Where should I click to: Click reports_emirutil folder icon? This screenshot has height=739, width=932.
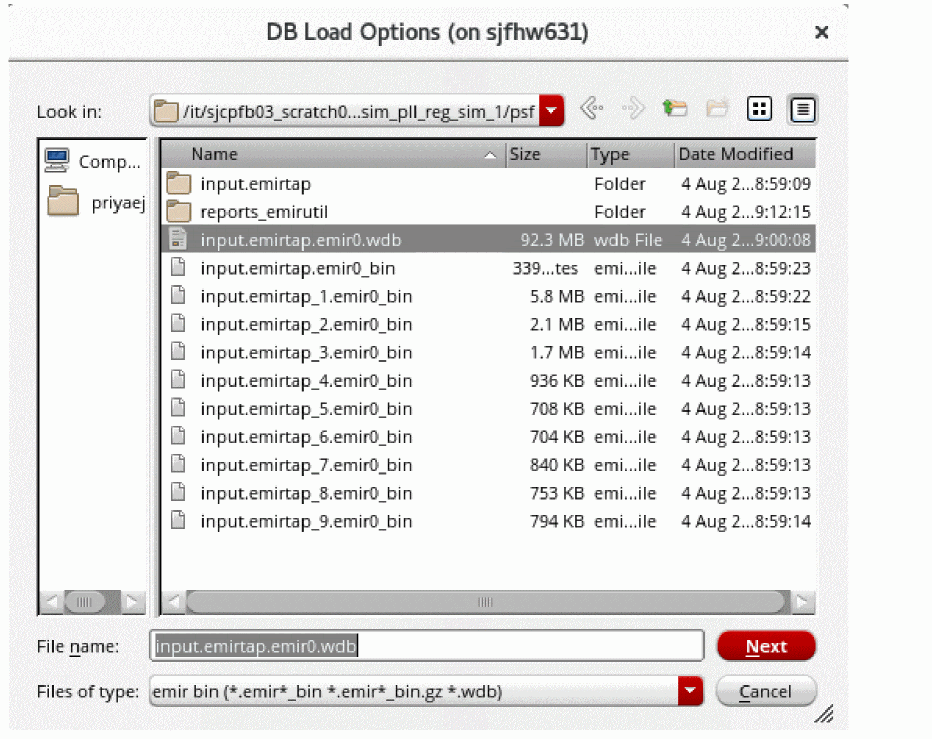(x=178, y=212)
